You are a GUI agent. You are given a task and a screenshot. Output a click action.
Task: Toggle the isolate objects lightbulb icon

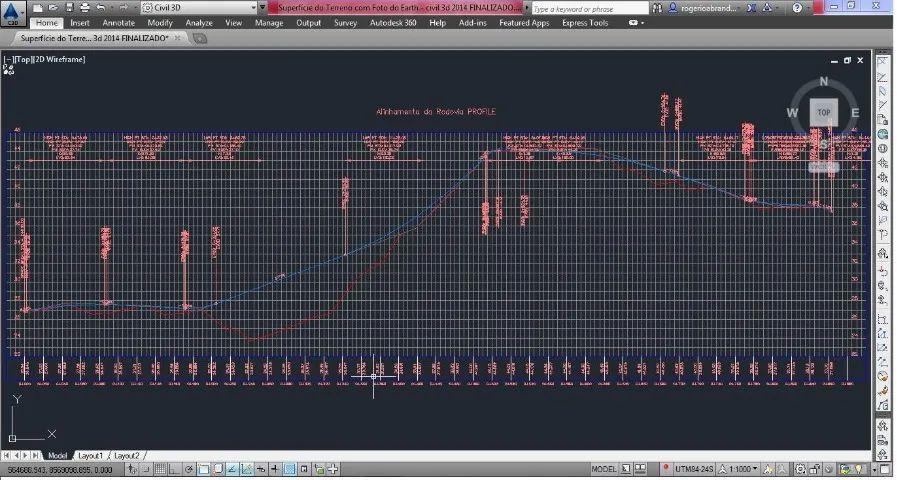pos(858,470)
